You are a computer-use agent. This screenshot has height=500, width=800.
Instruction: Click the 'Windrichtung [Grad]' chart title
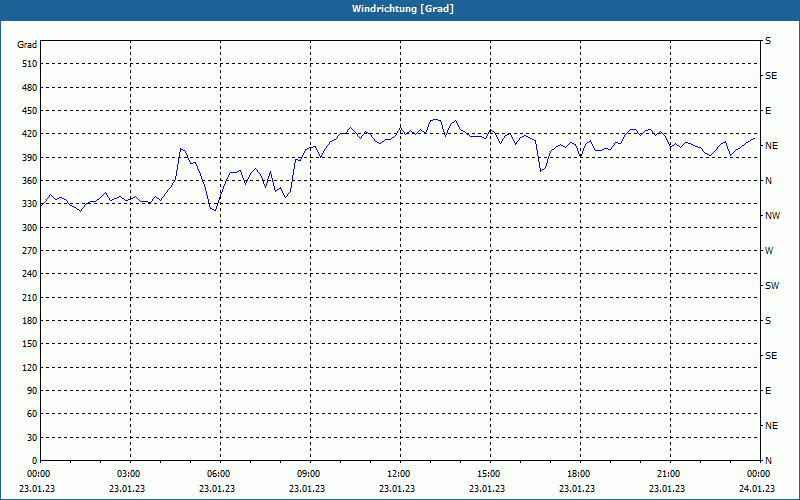[x=403, y=9]
